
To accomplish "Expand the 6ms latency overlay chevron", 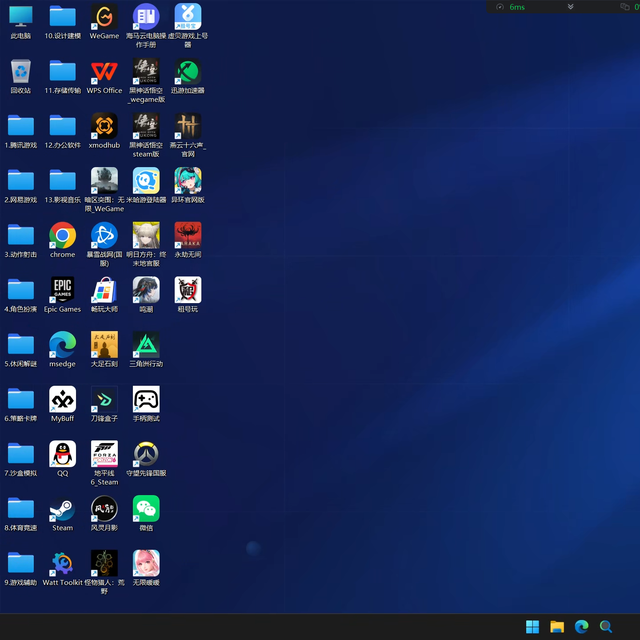I will coord(571,7).
